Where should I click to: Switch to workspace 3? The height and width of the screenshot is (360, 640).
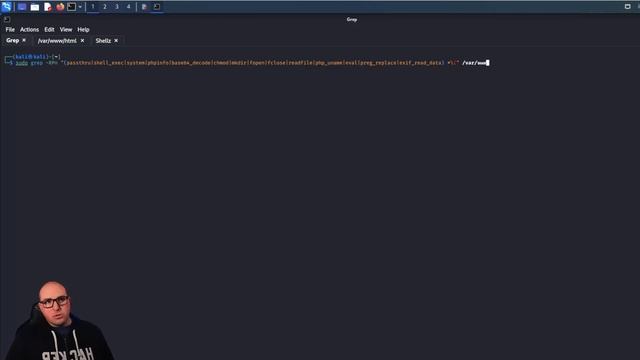point(117,7)
